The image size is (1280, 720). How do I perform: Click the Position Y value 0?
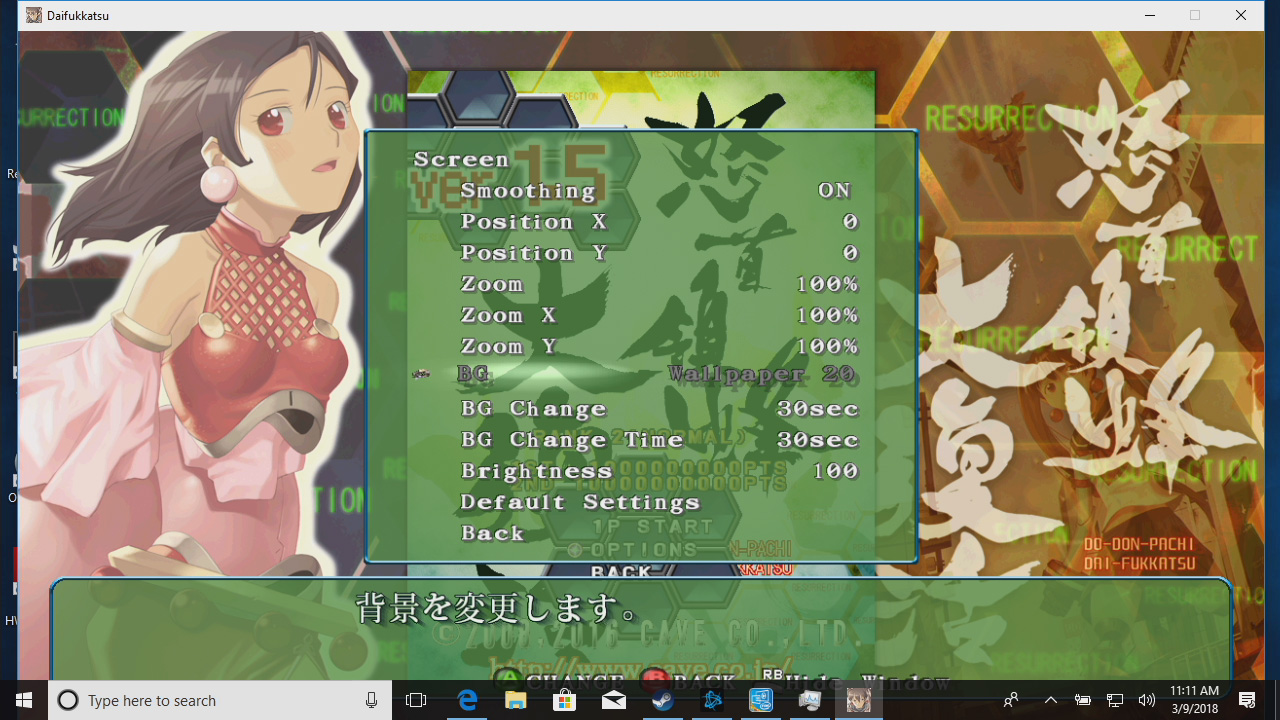[x=850, y=253]
